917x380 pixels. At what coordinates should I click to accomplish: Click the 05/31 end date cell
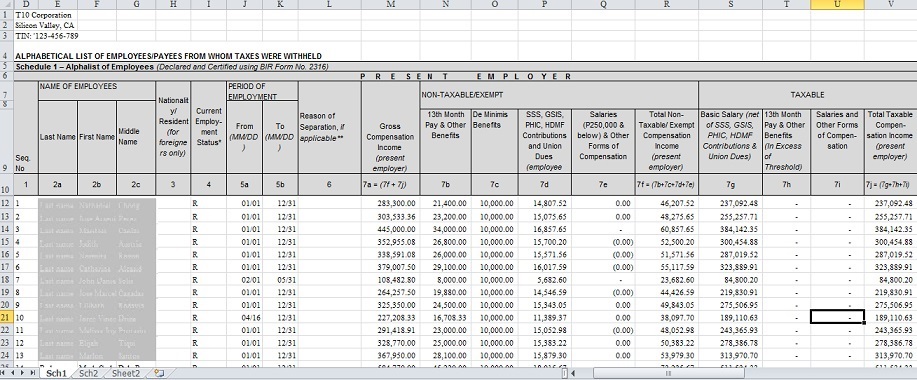pos(280,279)
